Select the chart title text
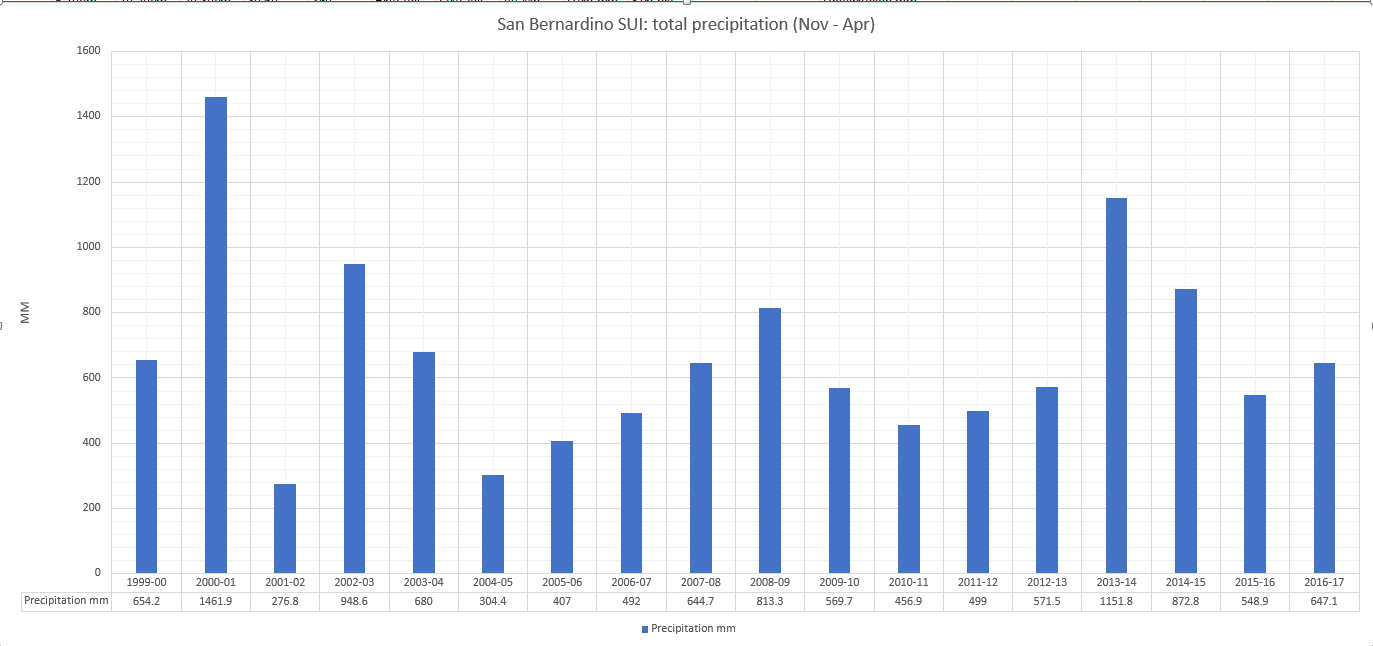Viewport: 1373px width, 646px height. [686, 24]
